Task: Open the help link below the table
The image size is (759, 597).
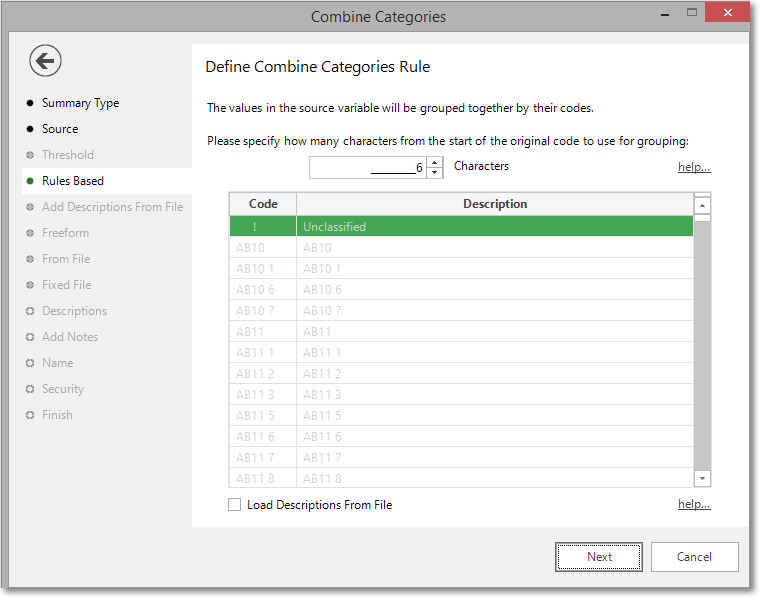Action: coord(694,504)
